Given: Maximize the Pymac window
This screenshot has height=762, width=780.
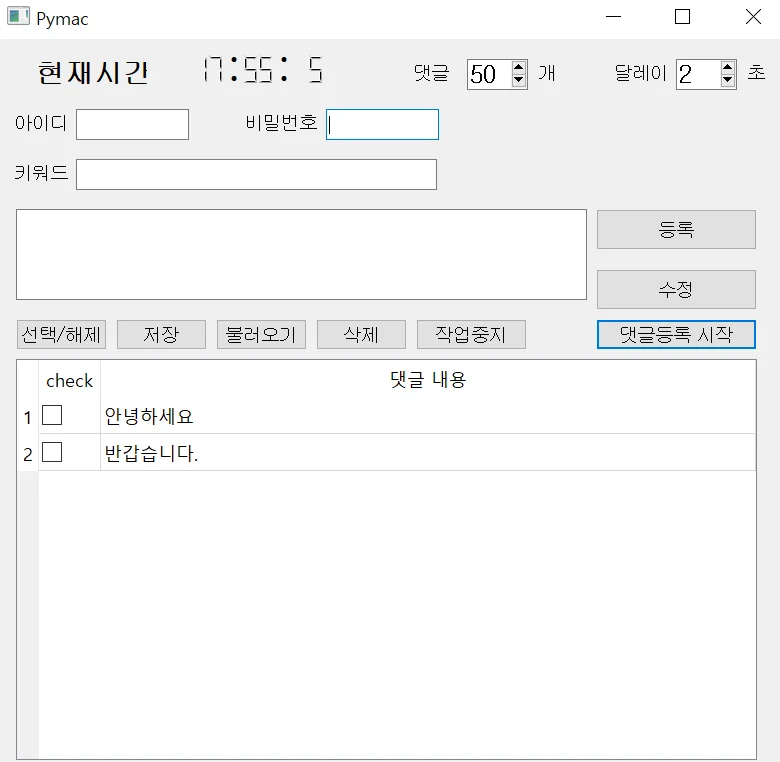Looking at the screenshot, I should [682, 17].
